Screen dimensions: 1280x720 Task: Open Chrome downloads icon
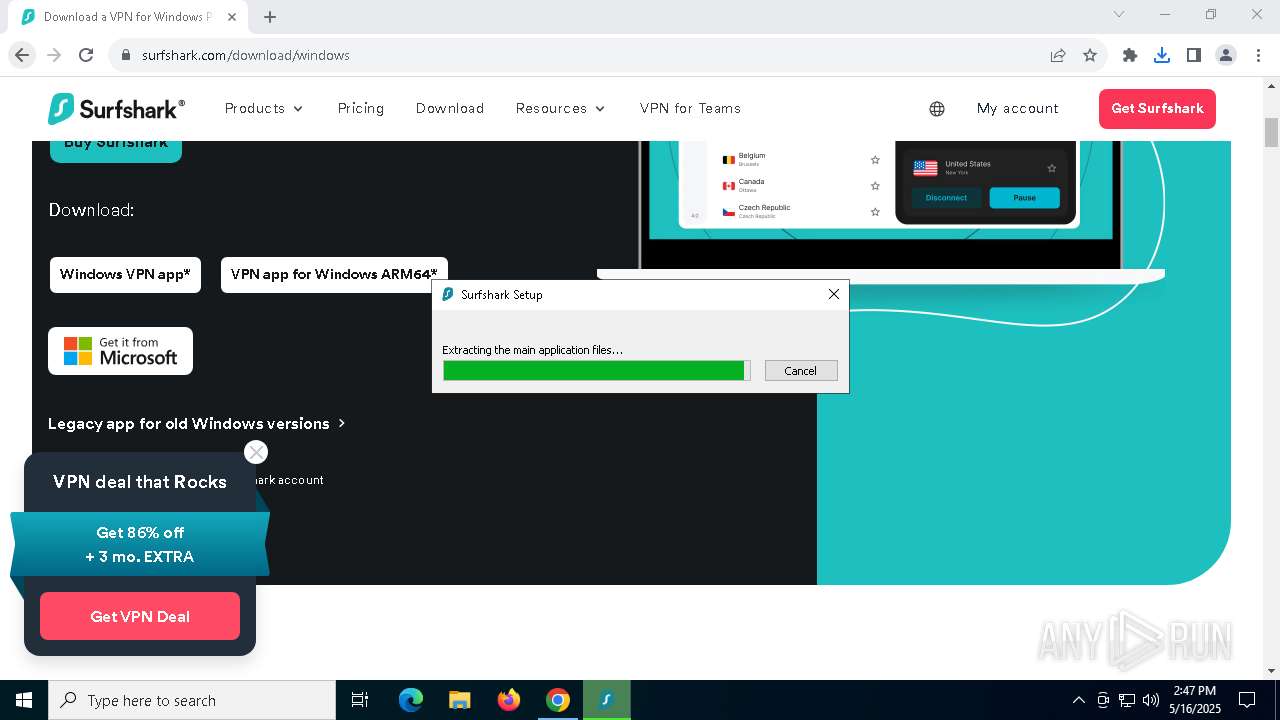point(1162,55)
